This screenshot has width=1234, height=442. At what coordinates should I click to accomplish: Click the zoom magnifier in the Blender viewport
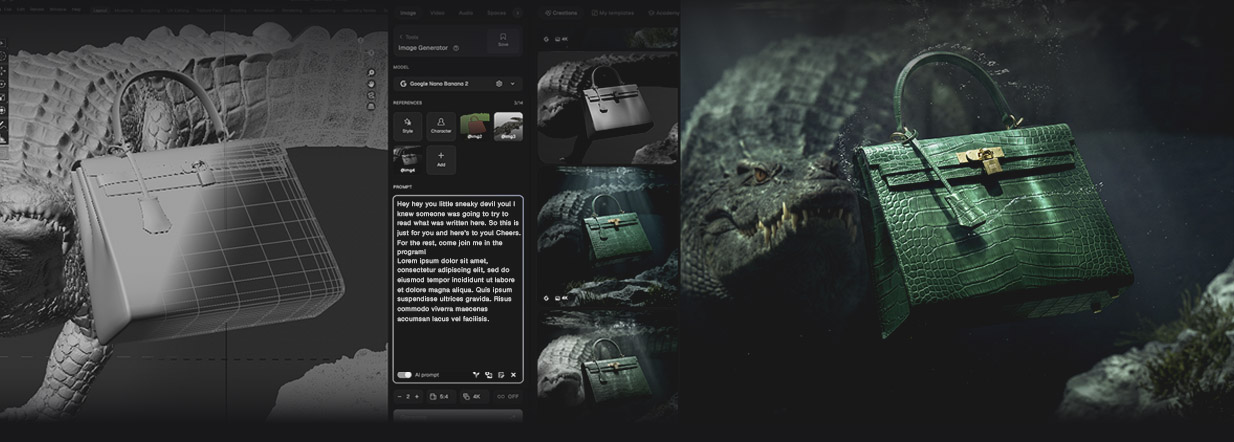(372, 73)
